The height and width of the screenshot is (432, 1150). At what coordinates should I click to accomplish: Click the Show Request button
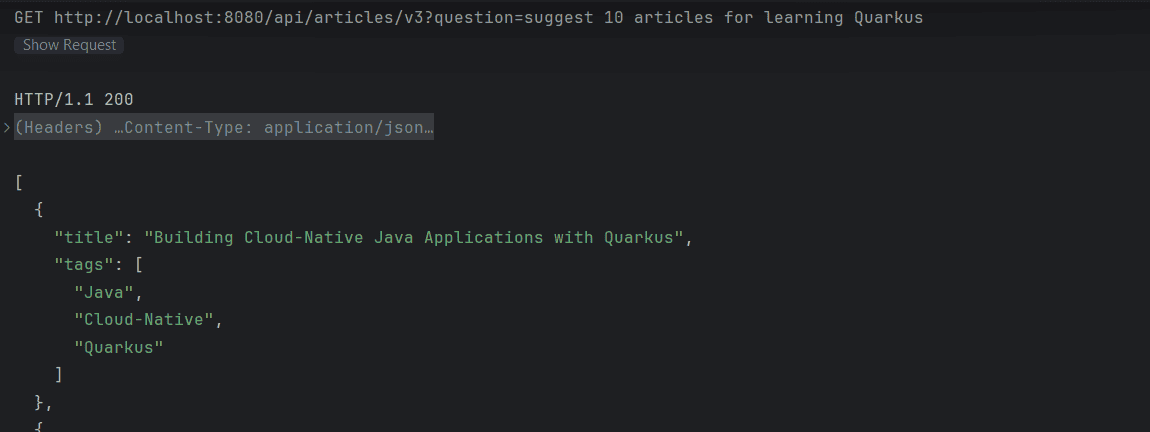69,45
